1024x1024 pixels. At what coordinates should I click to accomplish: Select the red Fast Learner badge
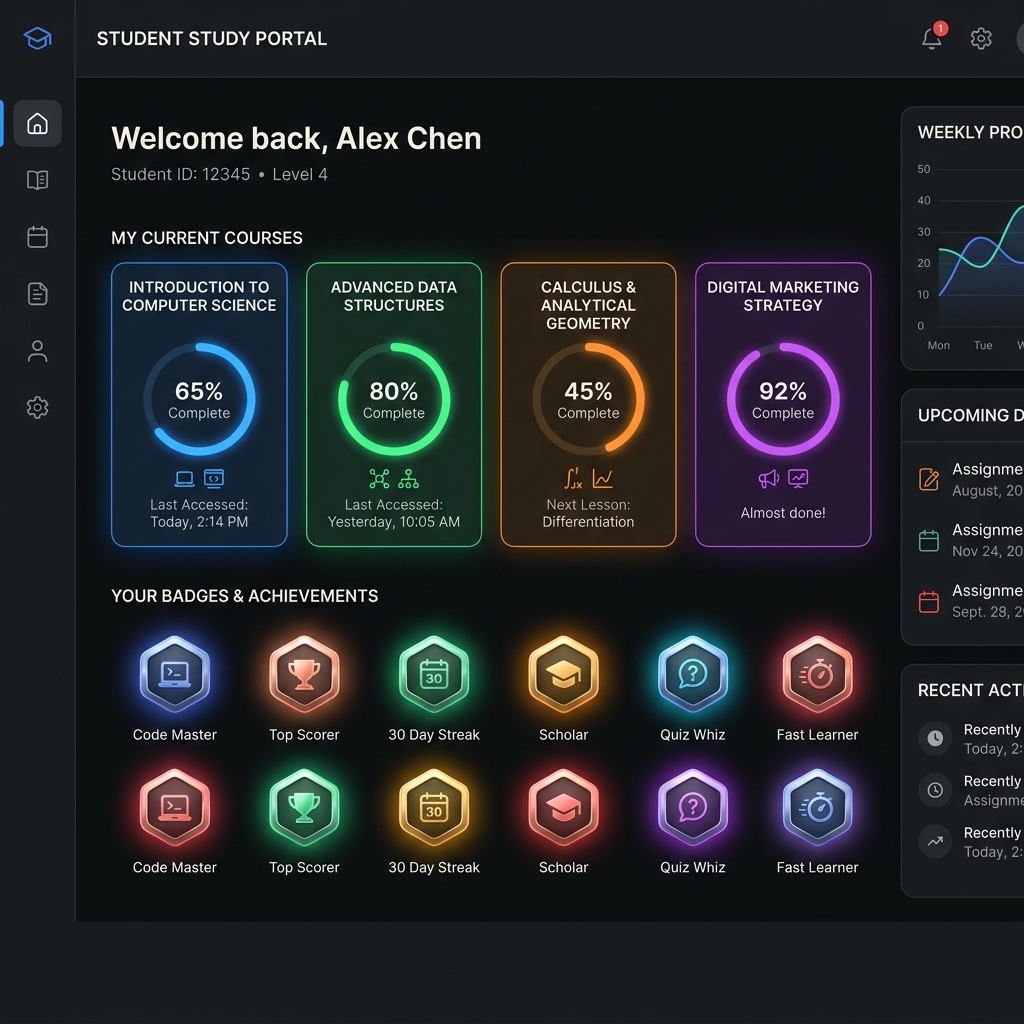point(818,674)
